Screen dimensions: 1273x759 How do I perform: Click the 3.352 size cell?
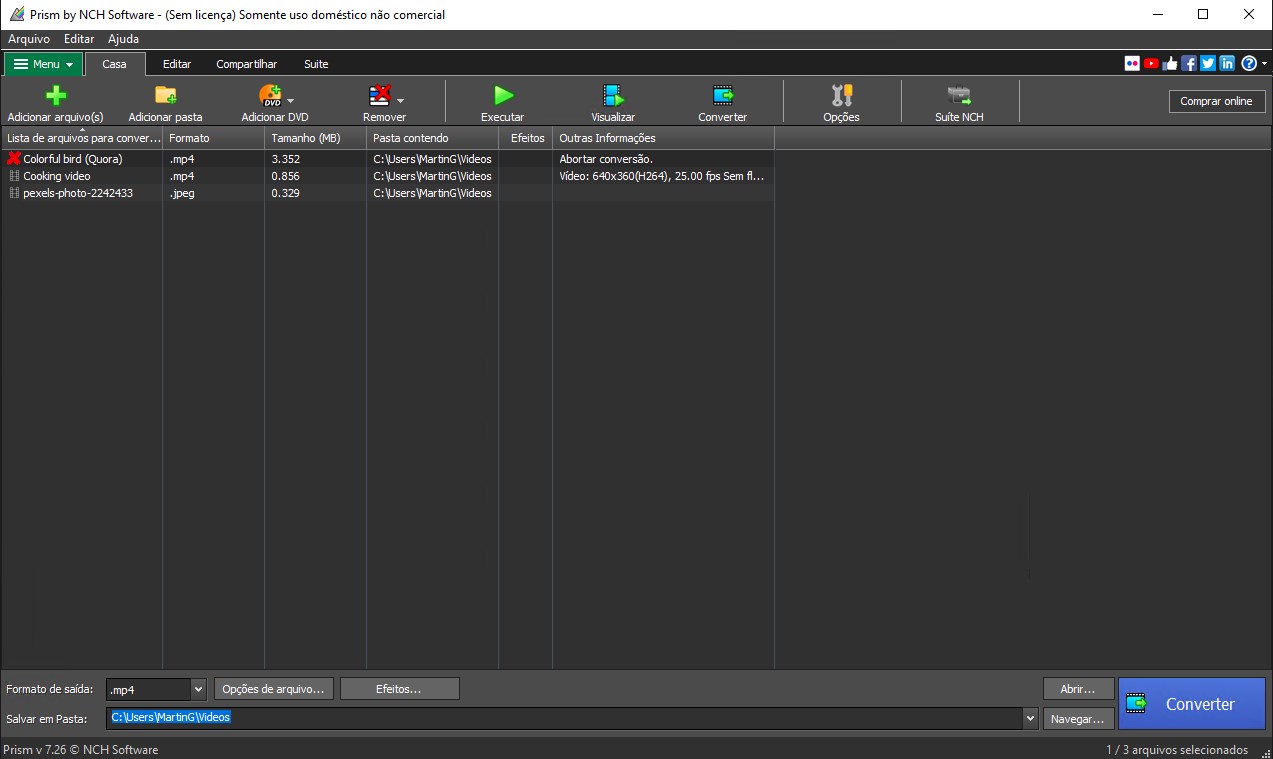click(x=315, y=159)
